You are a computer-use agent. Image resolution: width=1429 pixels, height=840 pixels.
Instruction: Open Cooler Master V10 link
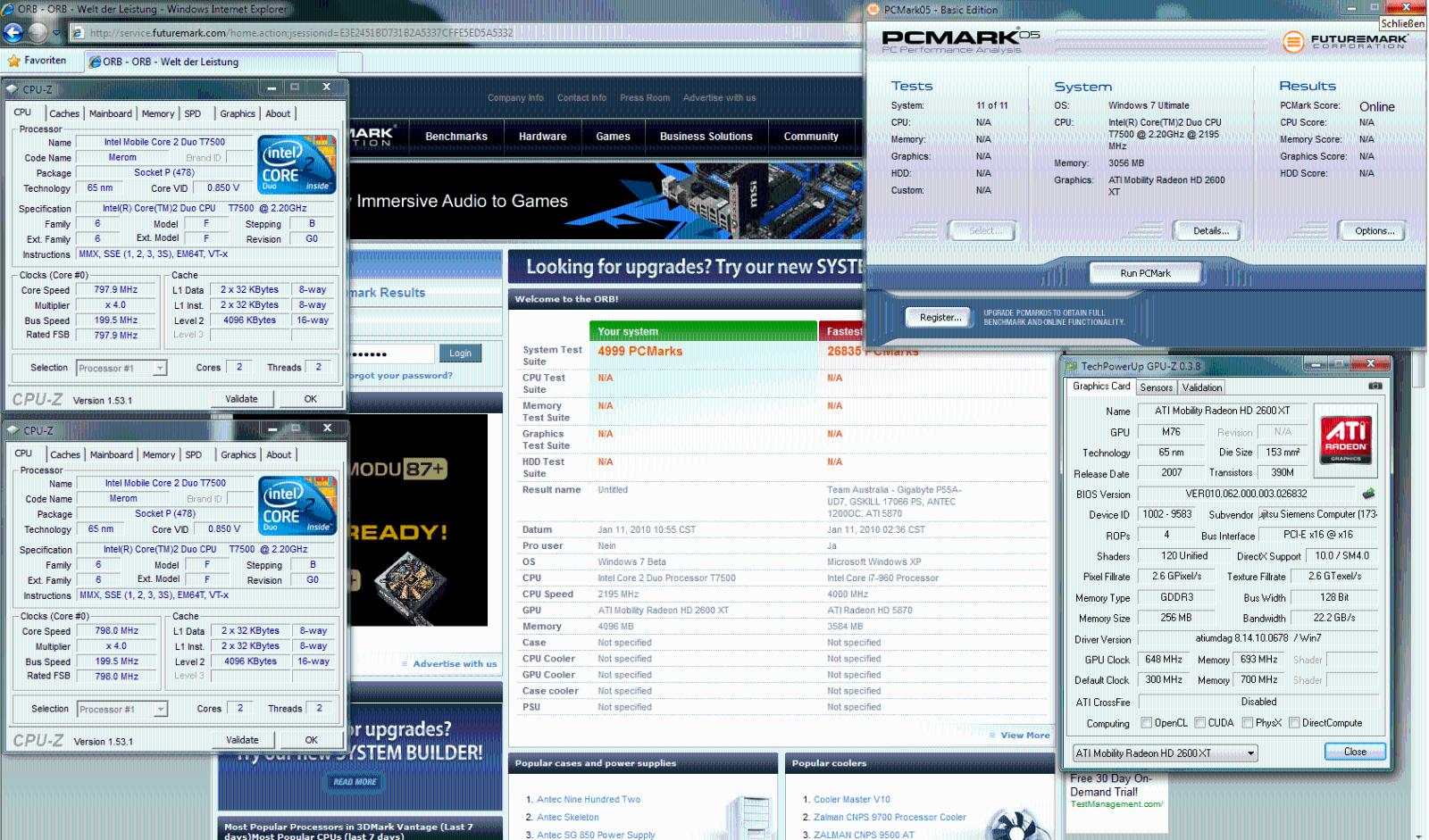(852, 800)
